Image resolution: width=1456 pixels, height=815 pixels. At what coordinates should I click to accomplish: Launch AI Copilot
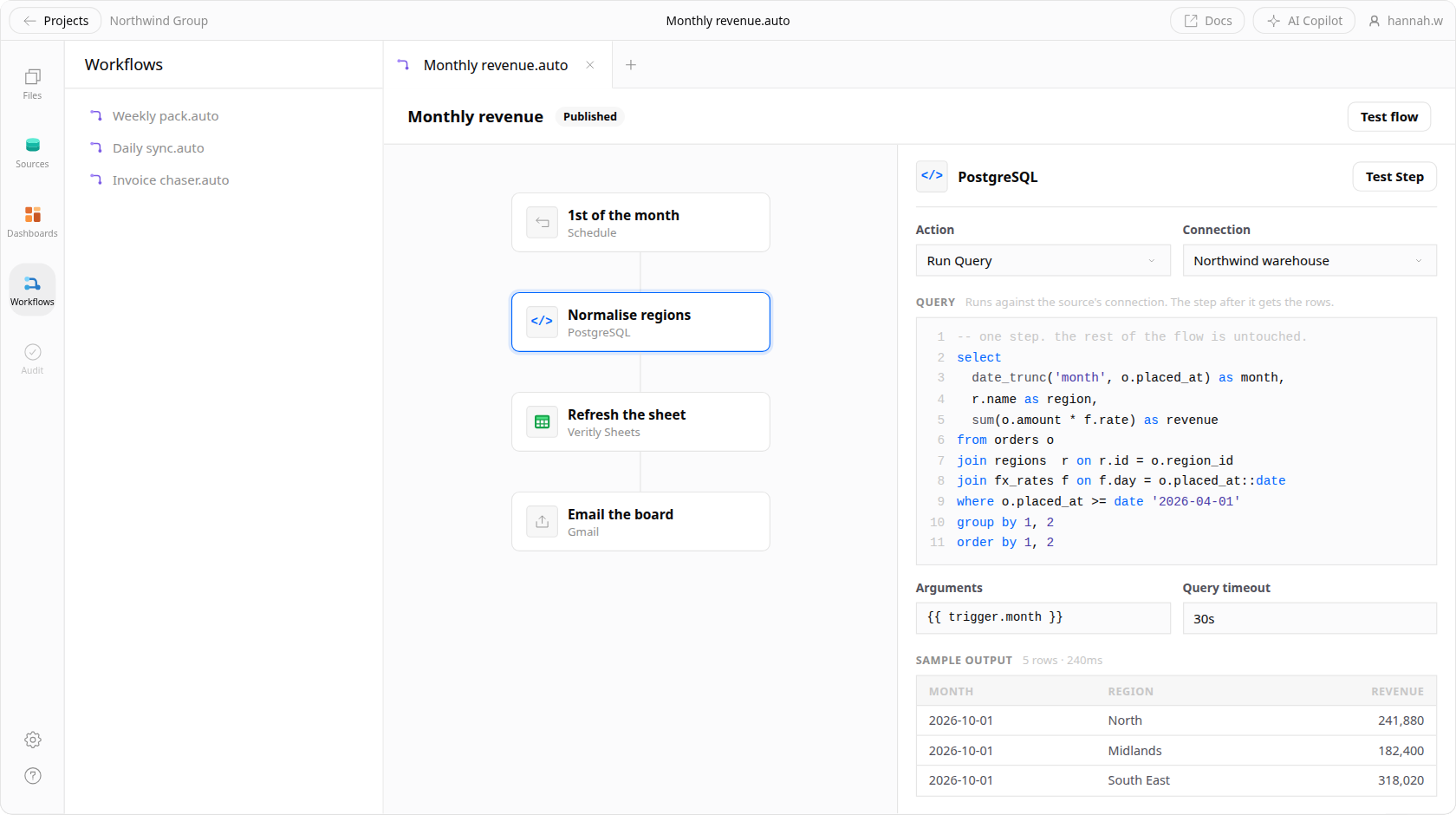(1303, 21)
